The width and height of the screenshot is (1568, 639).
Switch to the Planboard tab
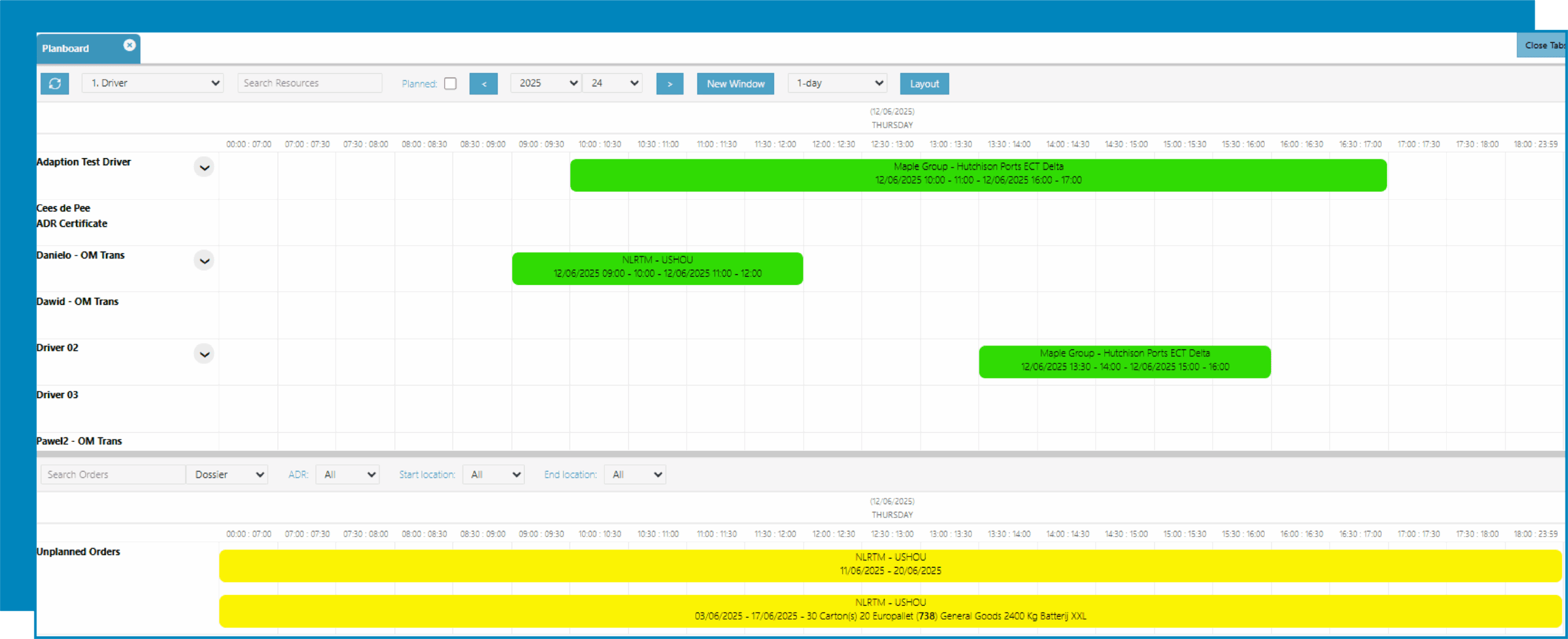[x=66, y=48]
